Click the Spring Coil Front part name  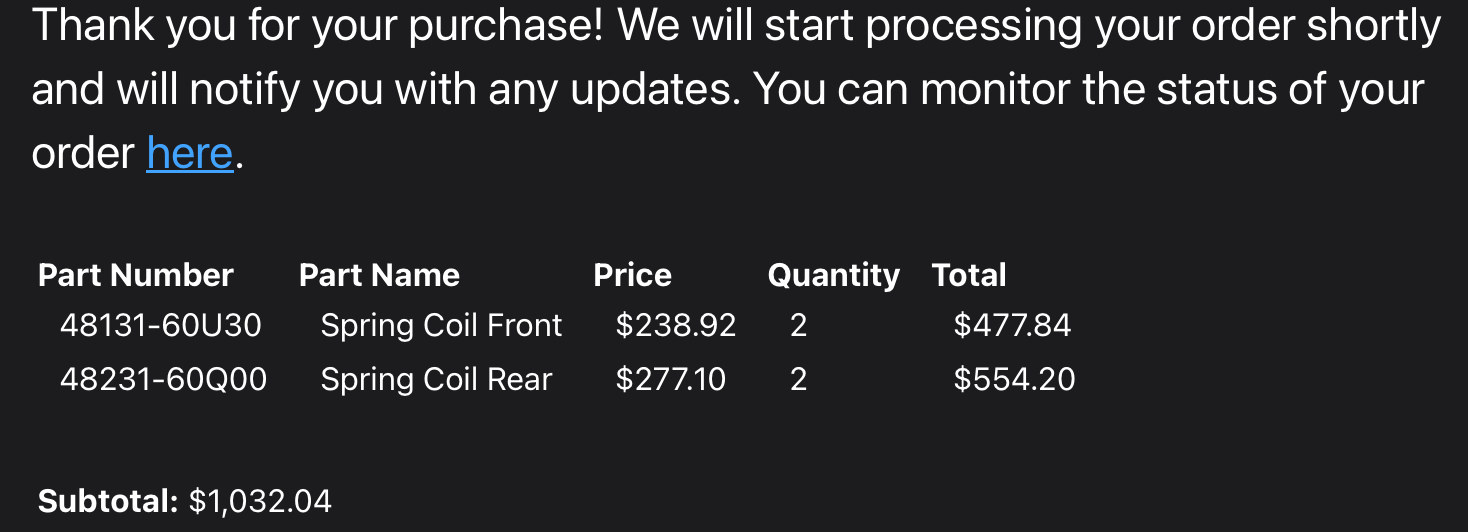pyautogui.click(x=441, y=325)
